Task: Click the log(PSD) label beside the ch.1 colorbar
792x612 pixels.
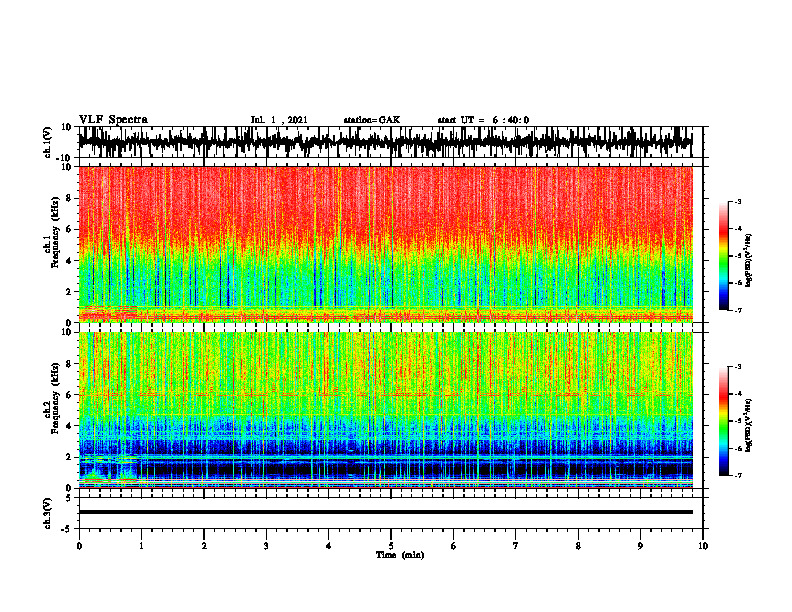Action: tap(748, 260)
